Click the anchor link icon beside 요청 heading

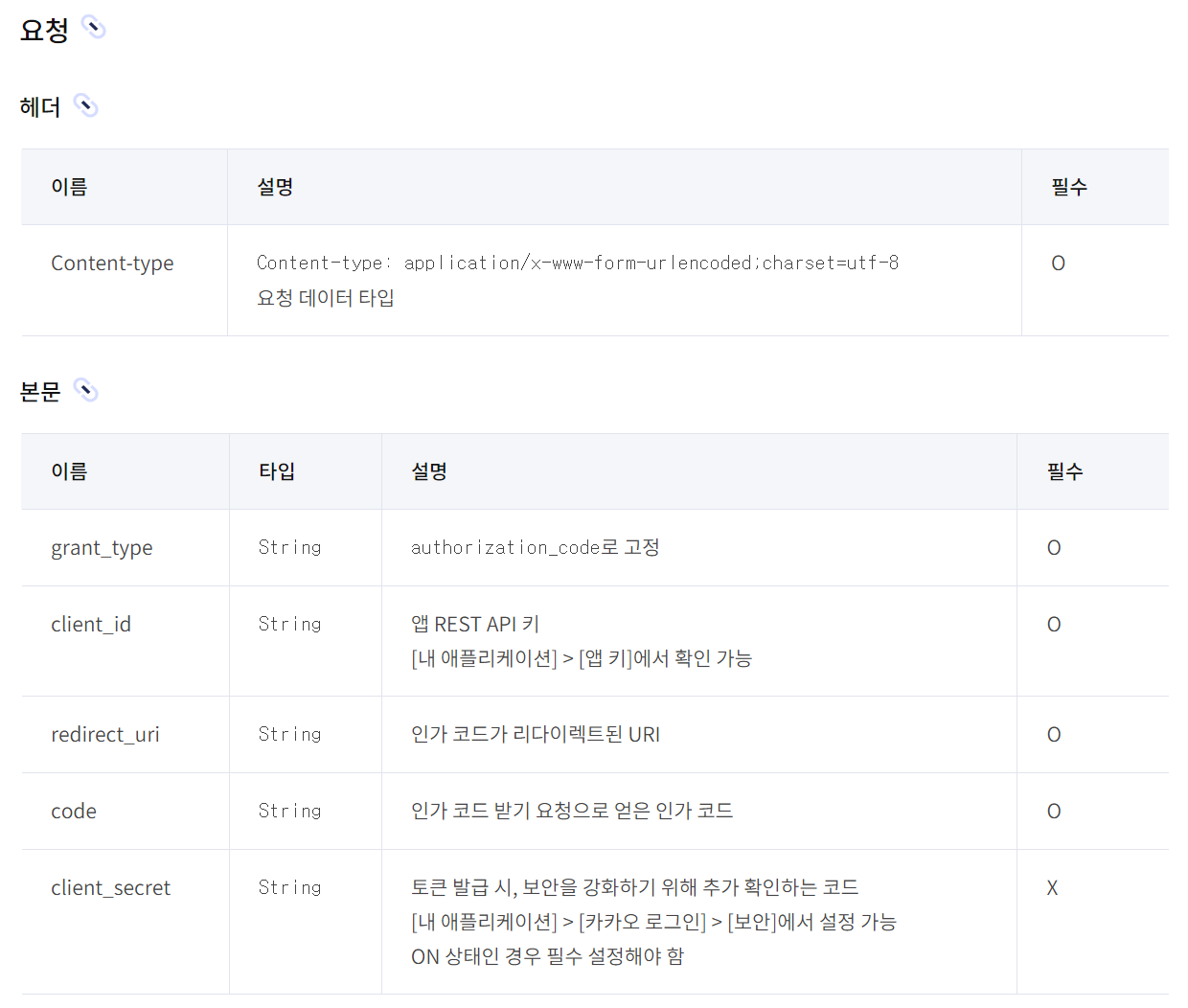[93, 27]
